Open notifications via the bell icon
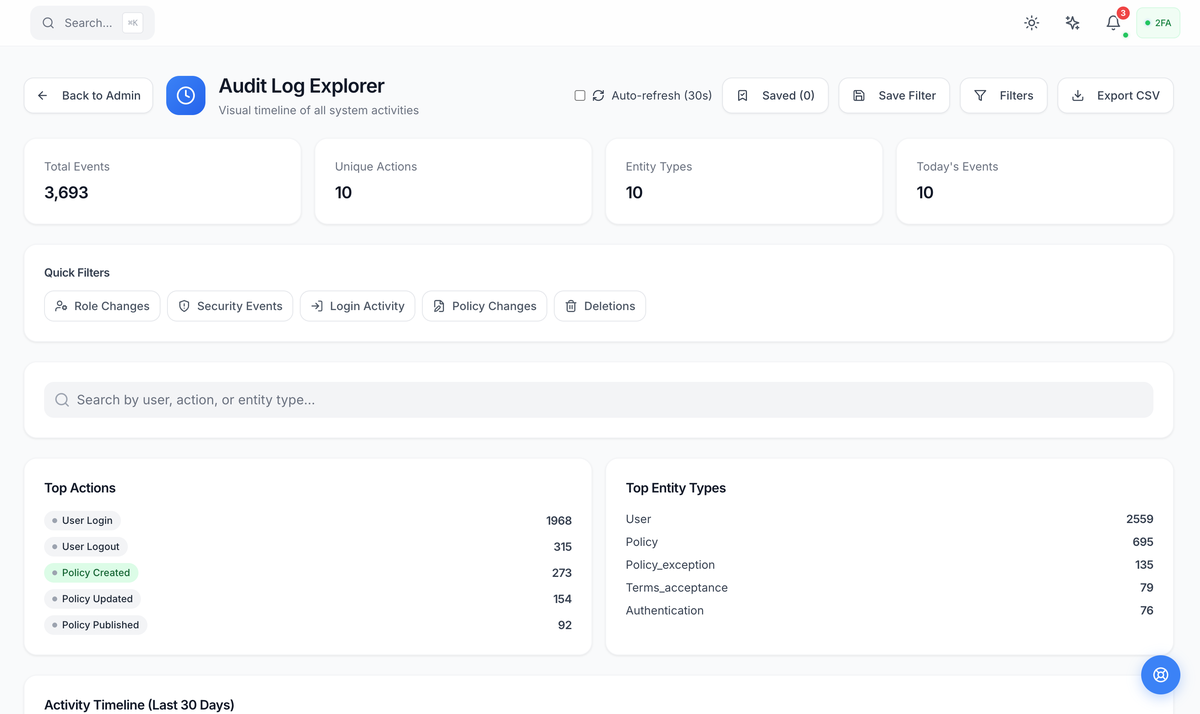Image resolution: width=1200 pixels, height=714 pixels. [x=1112, y=22]
